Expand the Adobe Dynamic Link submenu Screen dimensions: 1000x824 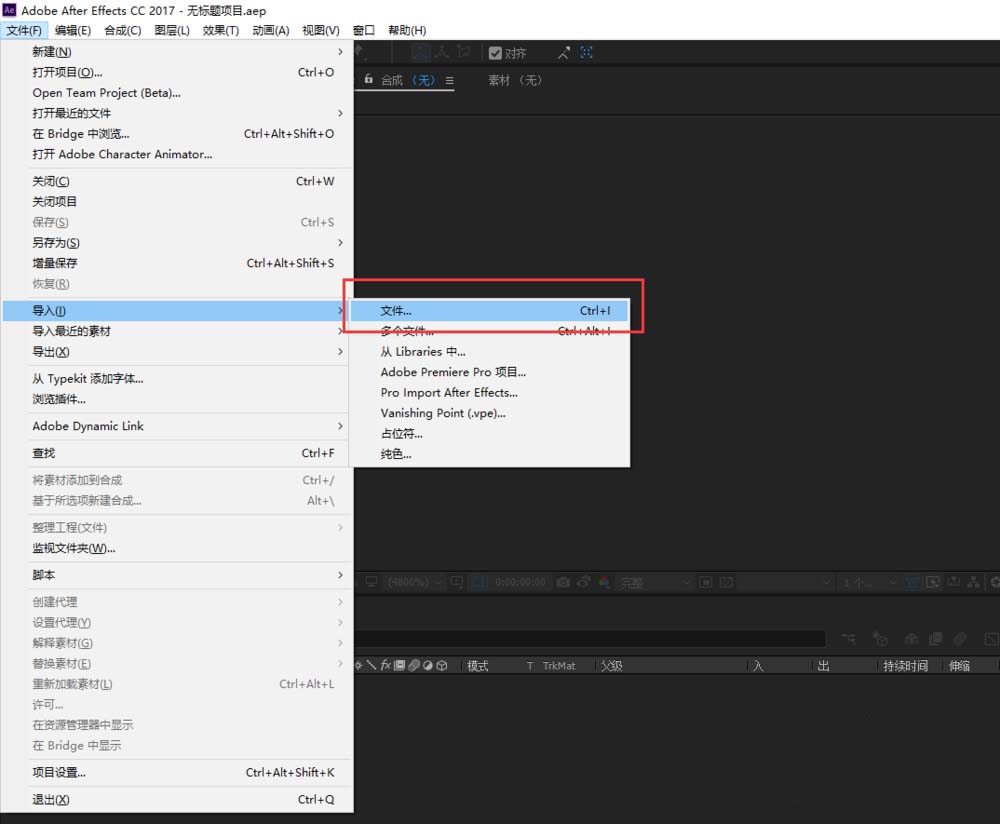[177, 426]
